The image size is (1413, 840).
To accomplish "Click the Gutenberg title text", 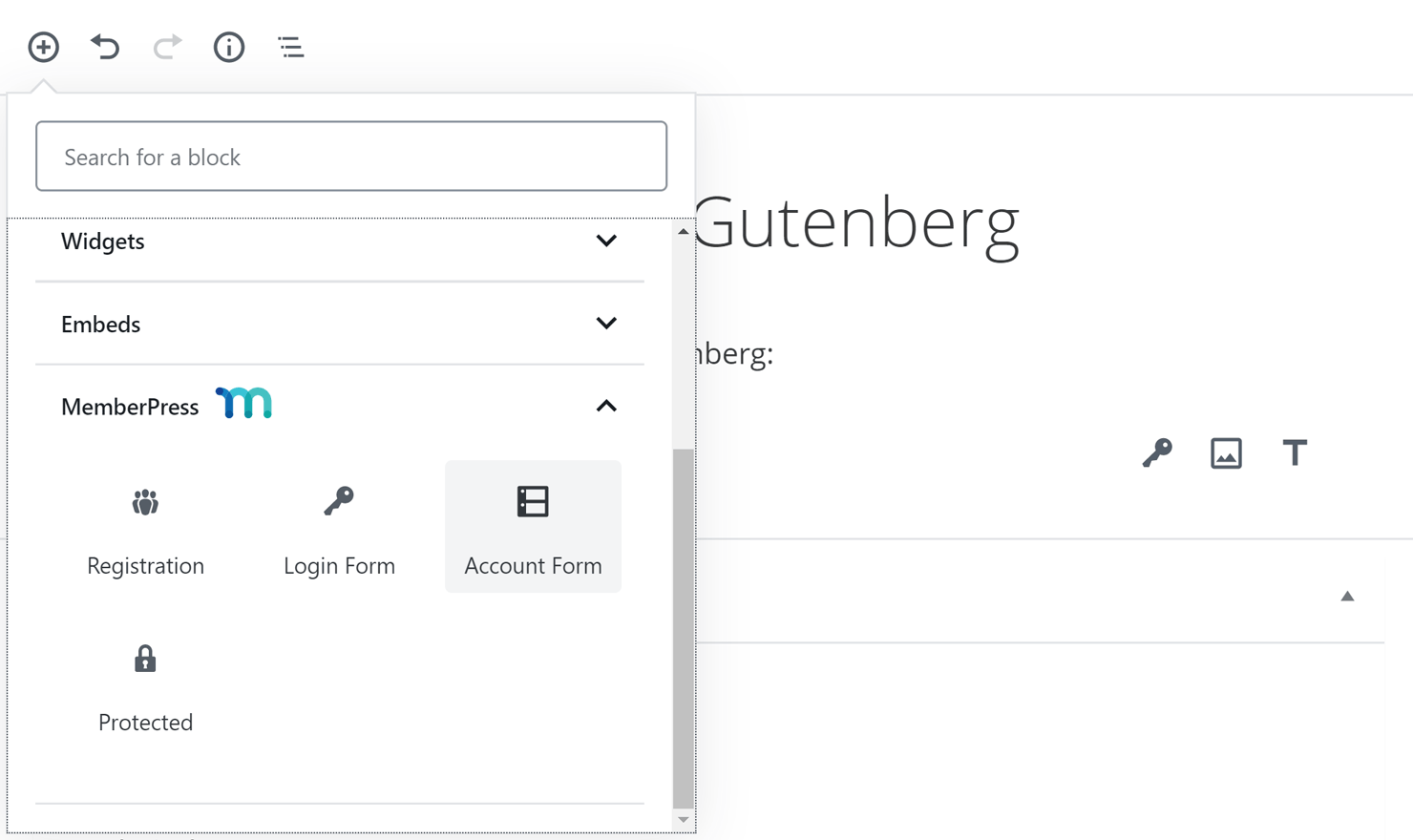I will [x=856, y=224].
